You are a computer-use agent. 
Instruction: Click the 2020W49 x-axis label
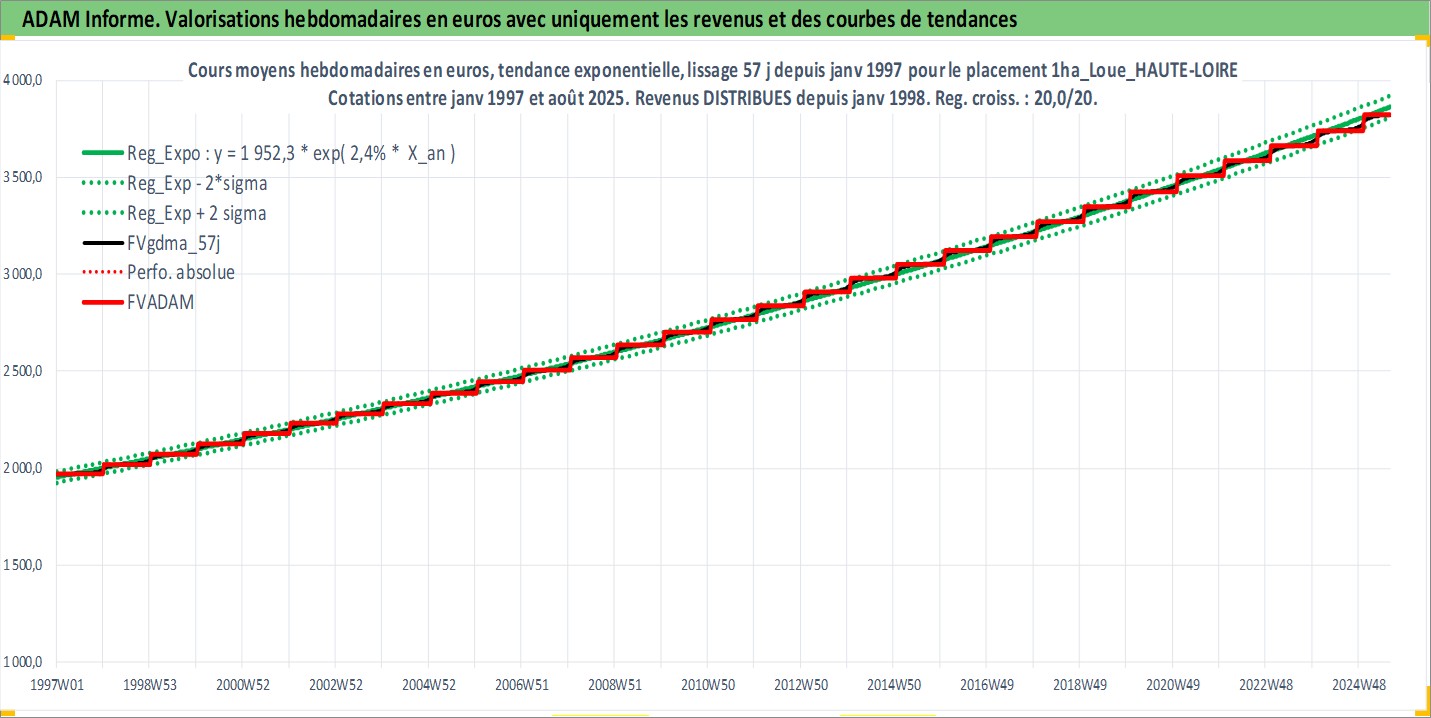[1172, 685]
